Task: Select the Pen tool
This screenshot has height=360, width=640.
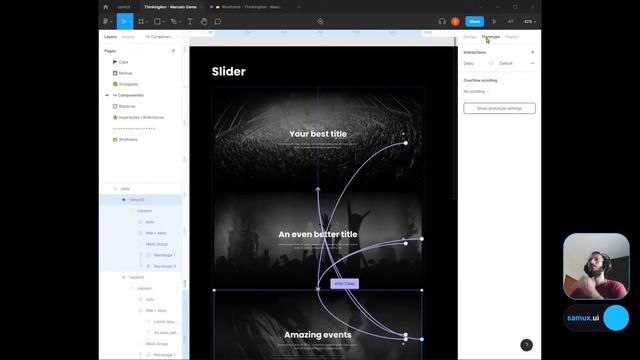Action: tap(173, 22)
